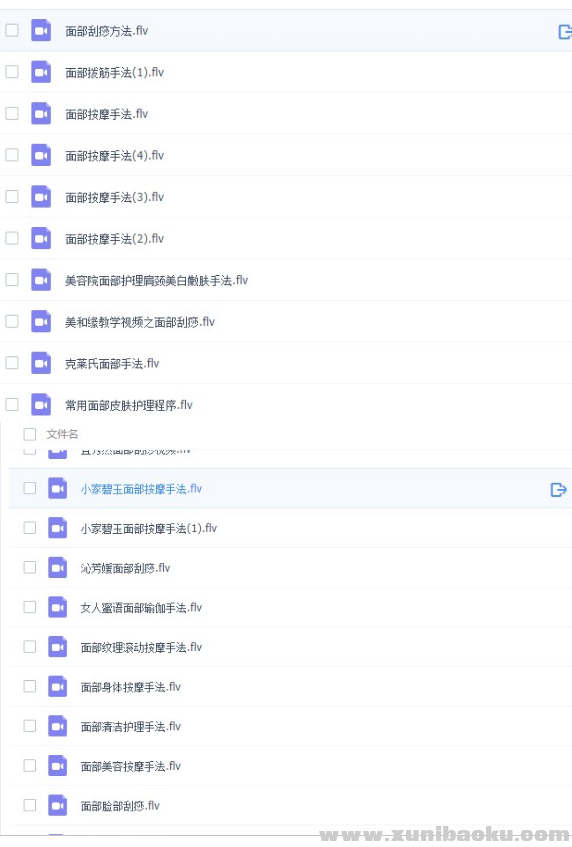This screenshot has height=847, width=572.
Task: Open the blue link 小家碧玉面部按摩手法.flv
Action: click(141, 489)
